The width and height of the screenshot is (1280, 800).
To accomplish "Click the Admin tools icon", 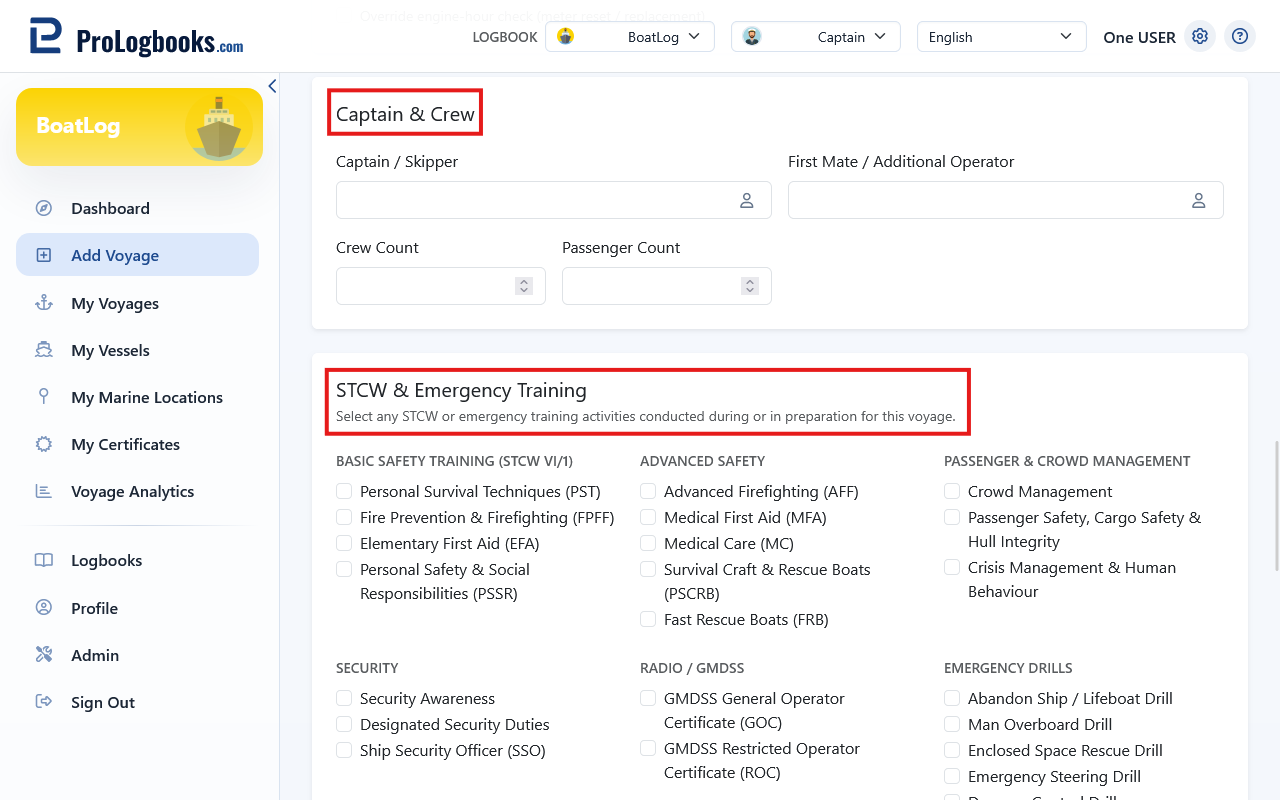I will point(44,655).
